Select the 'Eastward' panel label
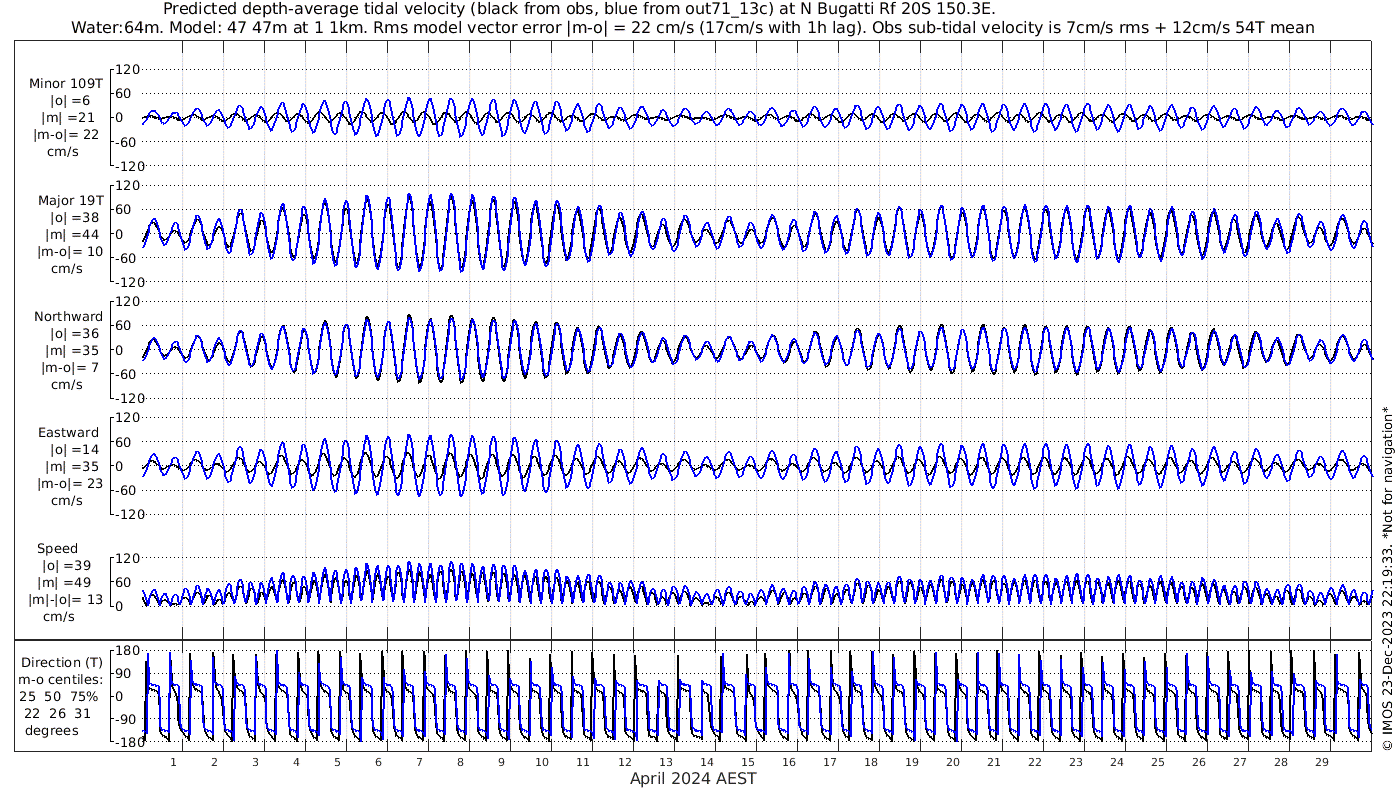 coord(69,433)
